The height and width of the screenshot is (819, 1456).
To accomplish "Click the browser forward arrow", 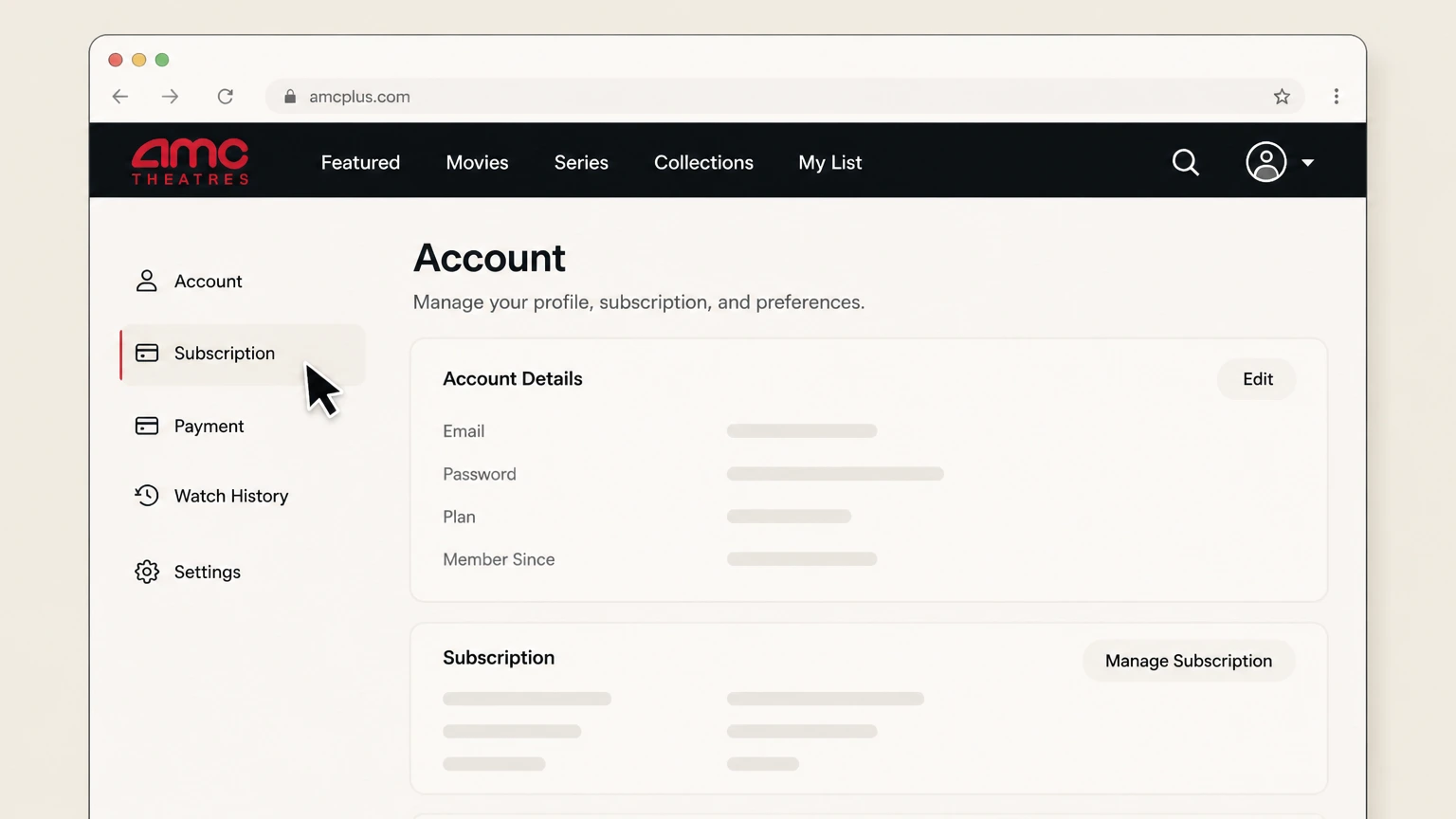I will [171, 97].
